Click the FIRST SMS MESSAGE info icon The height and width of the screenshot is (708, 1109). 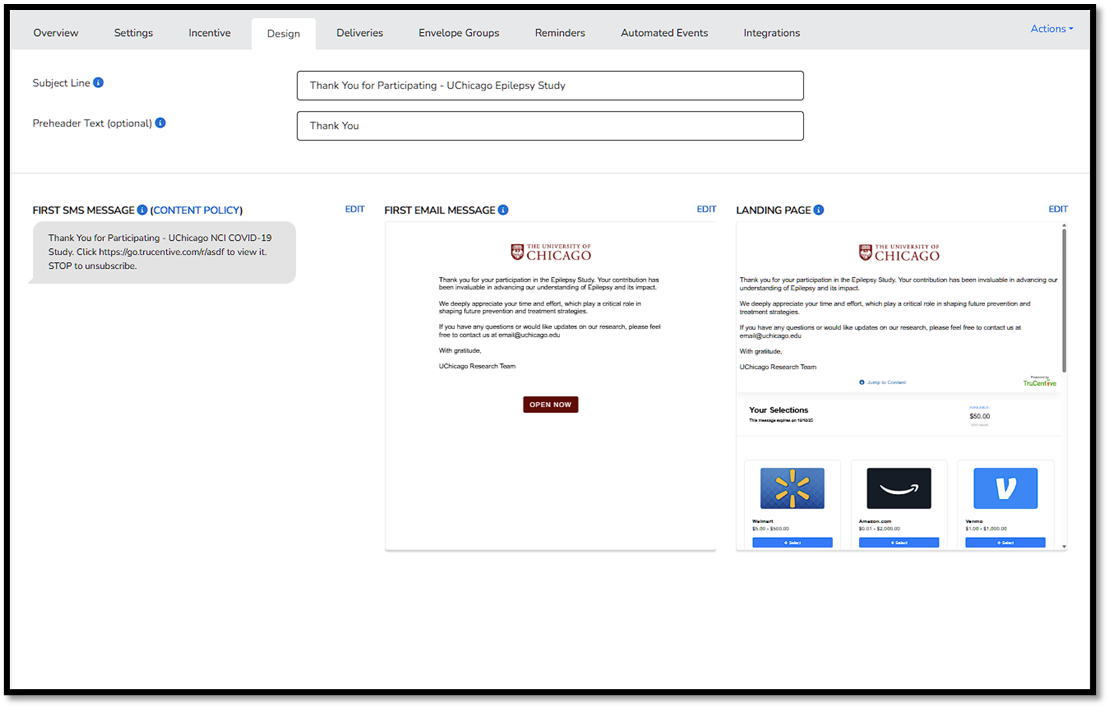pos(142,210)
